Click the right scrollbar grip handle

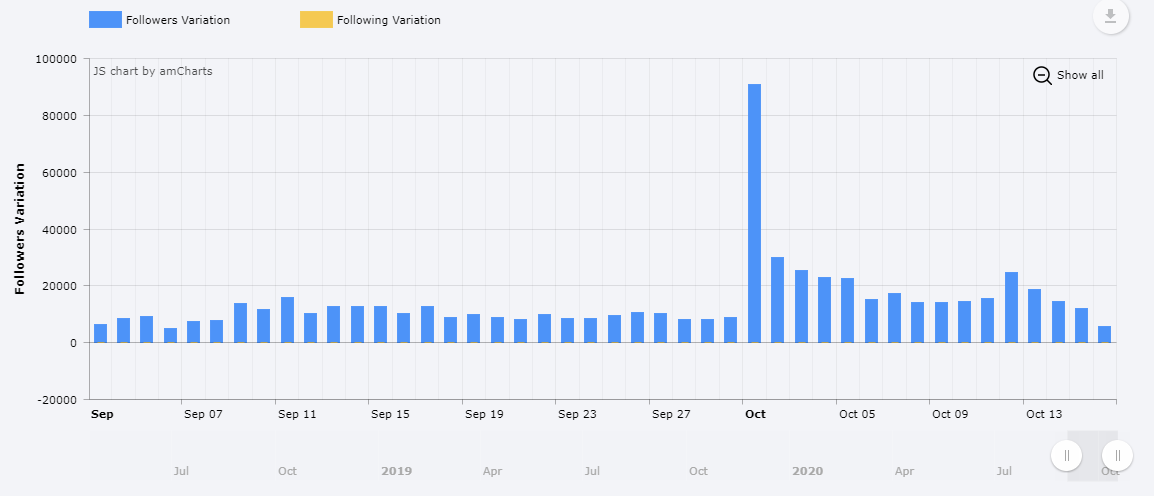click(1117, 456)
